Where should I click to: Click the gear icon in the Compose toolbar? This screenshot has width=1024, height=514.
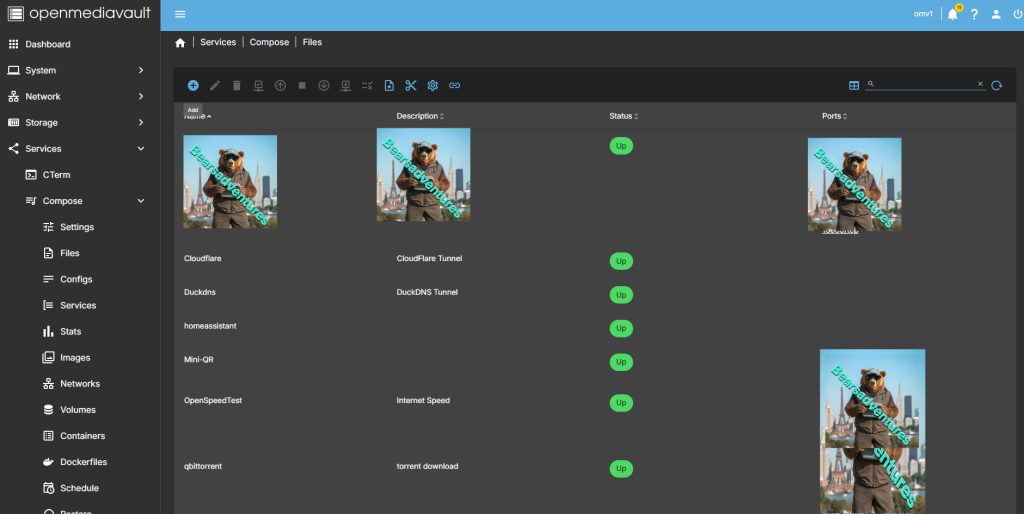433,86
